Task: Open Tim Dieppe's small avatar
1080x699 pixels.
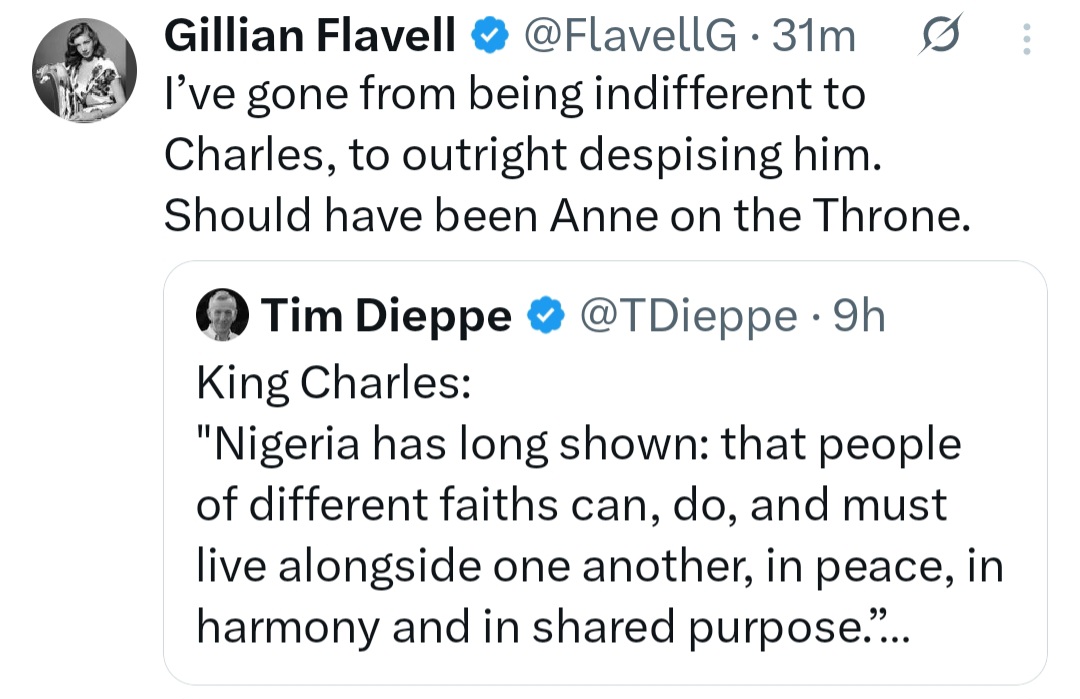Action: coord(223,316)
